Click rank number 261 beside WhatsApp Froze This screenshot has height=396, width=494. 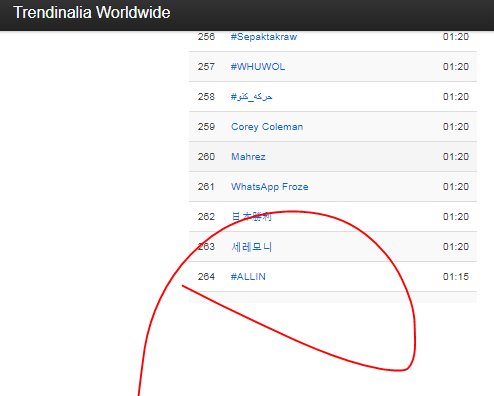click(x=206, y=187)
